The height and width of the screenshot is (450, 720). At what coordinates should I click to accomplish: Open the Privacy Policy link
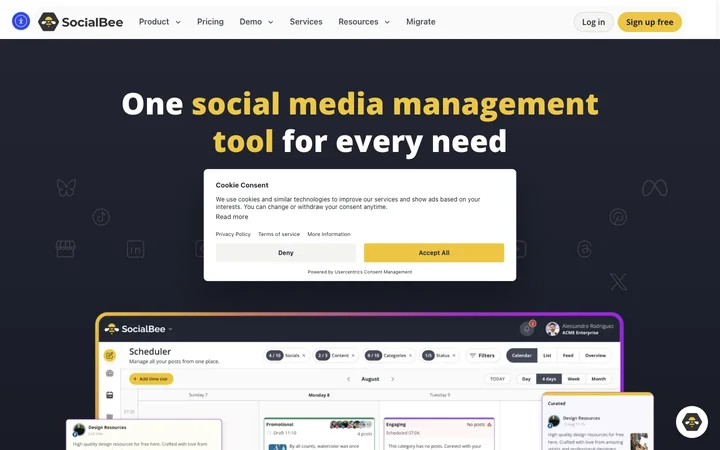tap(233, 234)
